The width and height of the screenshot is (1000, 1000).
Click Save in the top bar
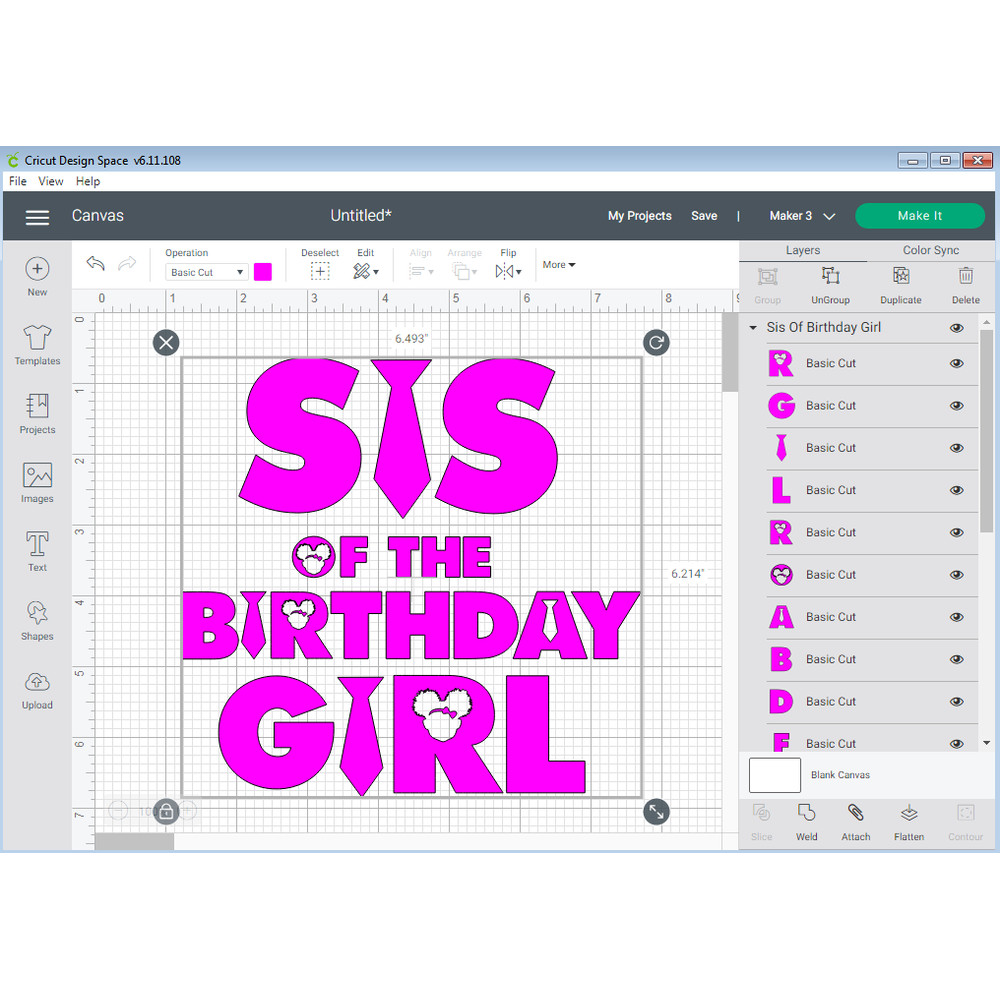(x=704, y=215)
